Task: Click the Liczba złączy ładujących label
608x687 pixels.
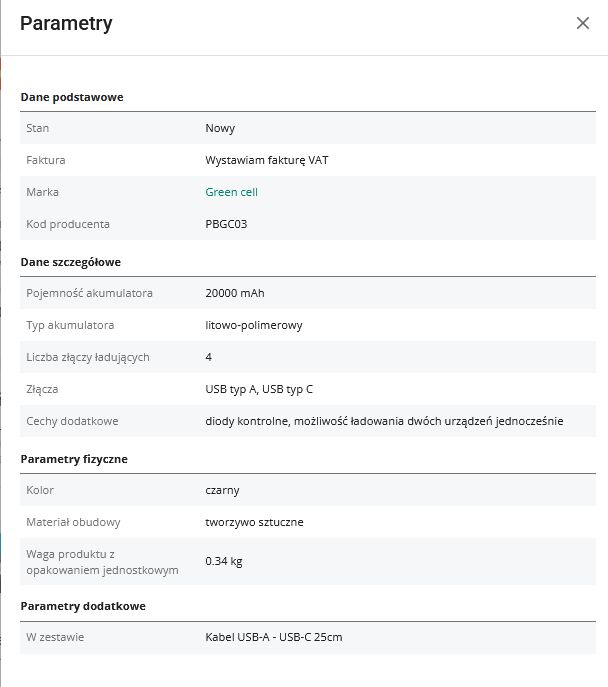Action: [x=88, y=357]
